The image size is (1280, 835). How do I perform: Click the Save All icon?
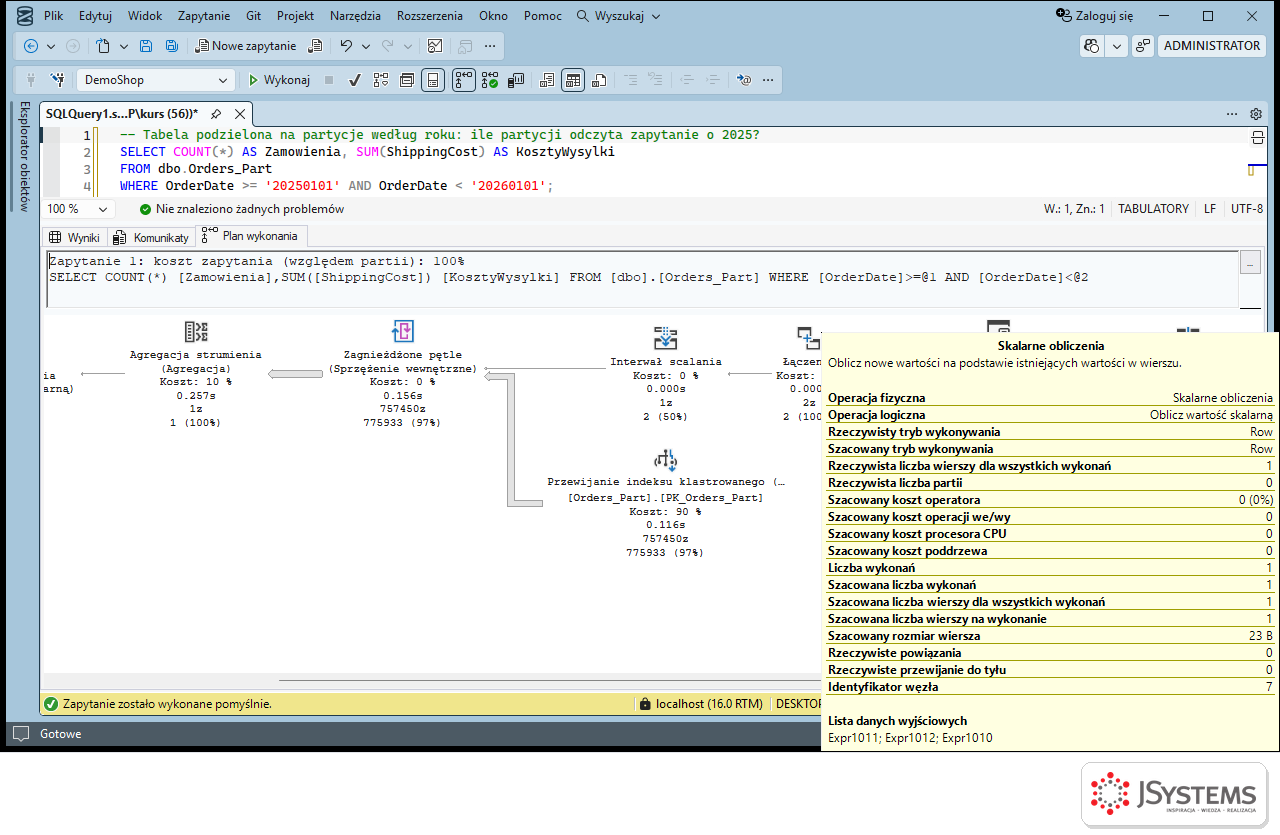click(x=172, y=46)
